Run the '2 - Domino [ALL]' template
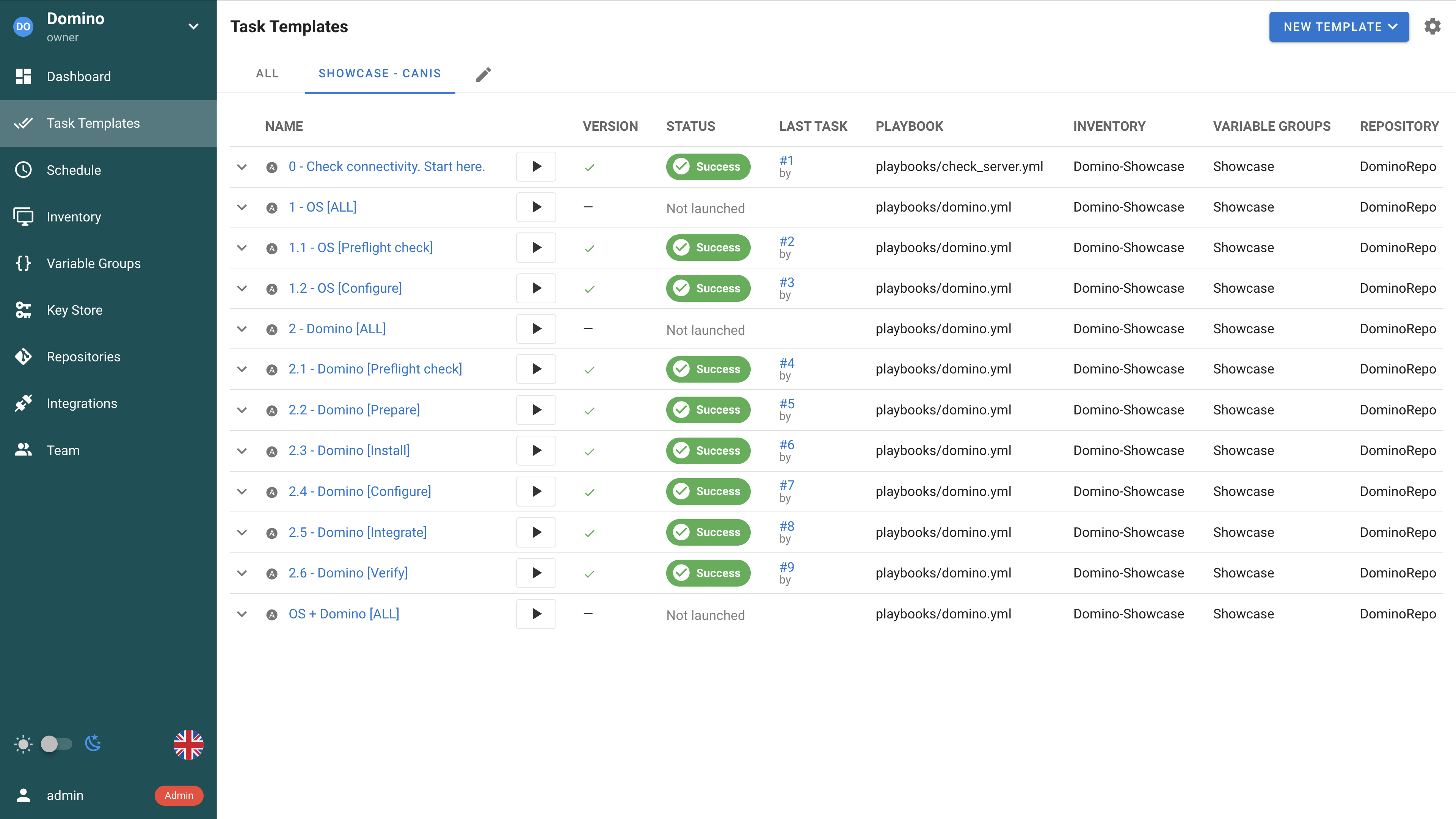This screenshot has width=1456, height=819. click(x=536, y=329)
